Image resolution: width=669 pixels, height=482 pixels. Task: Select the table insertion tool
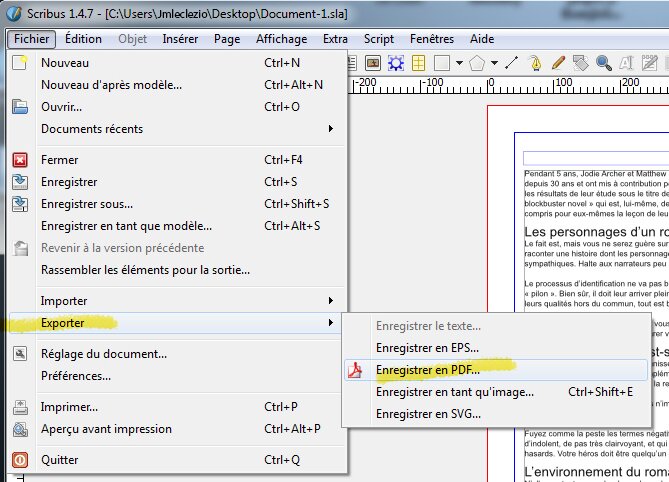pos(419,64)
